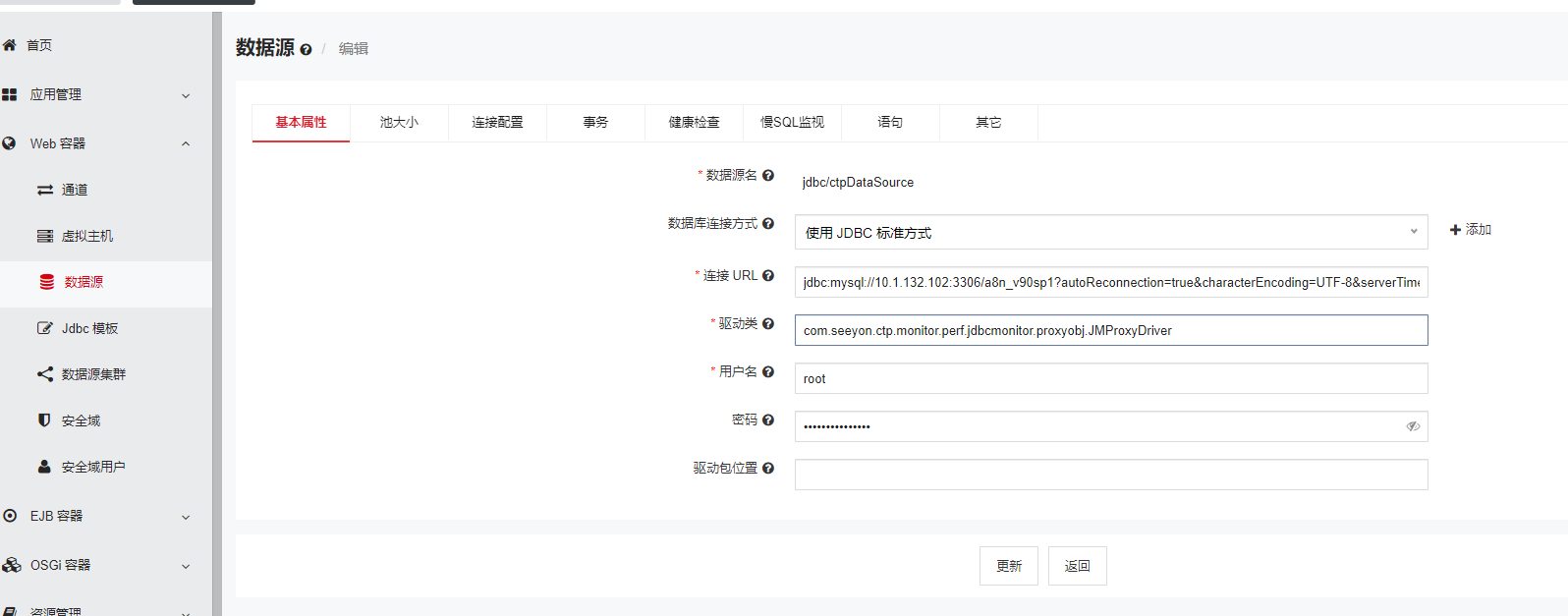Viewport: 1568px width, 616px height.
Task: Click help icon next to 数据源名 label
Action: pos(768,176)
